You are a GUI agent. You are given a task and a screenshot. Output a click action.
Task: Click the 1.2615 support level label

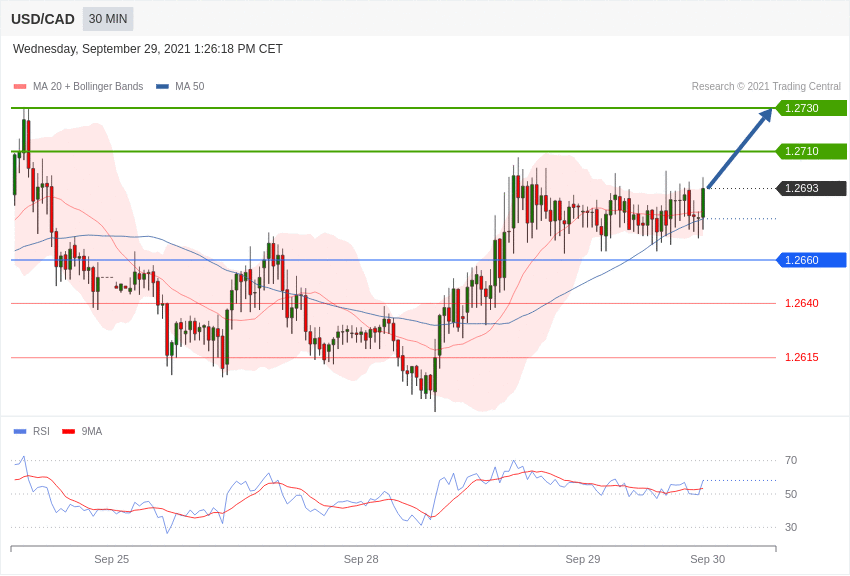[802, 357]
